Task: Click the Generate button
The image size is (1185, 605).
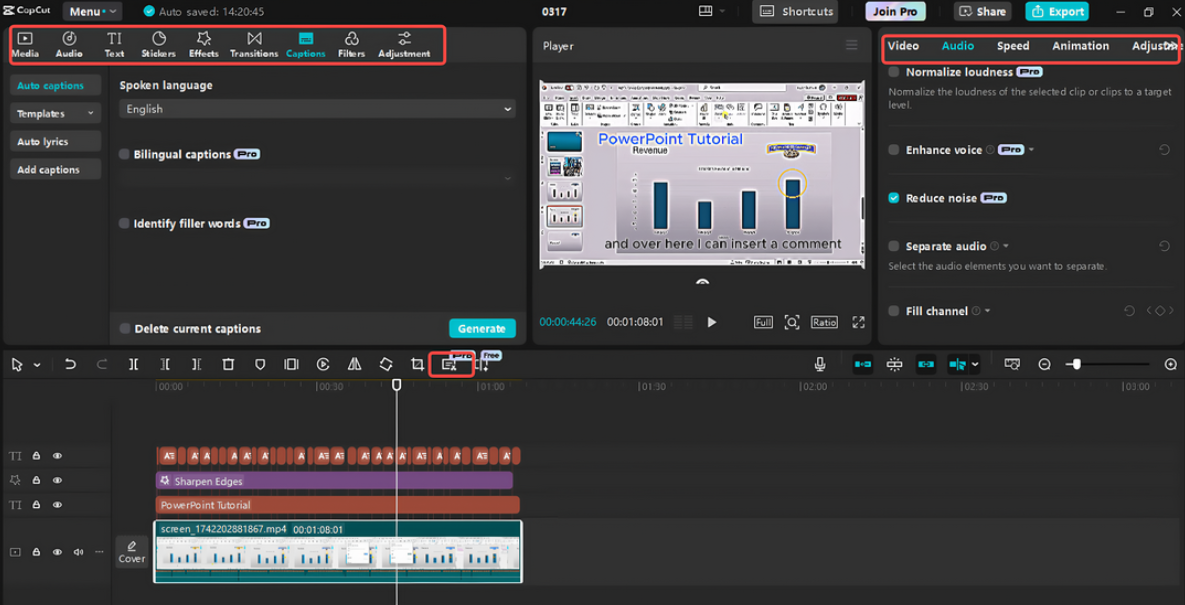Action: [482, 329]
